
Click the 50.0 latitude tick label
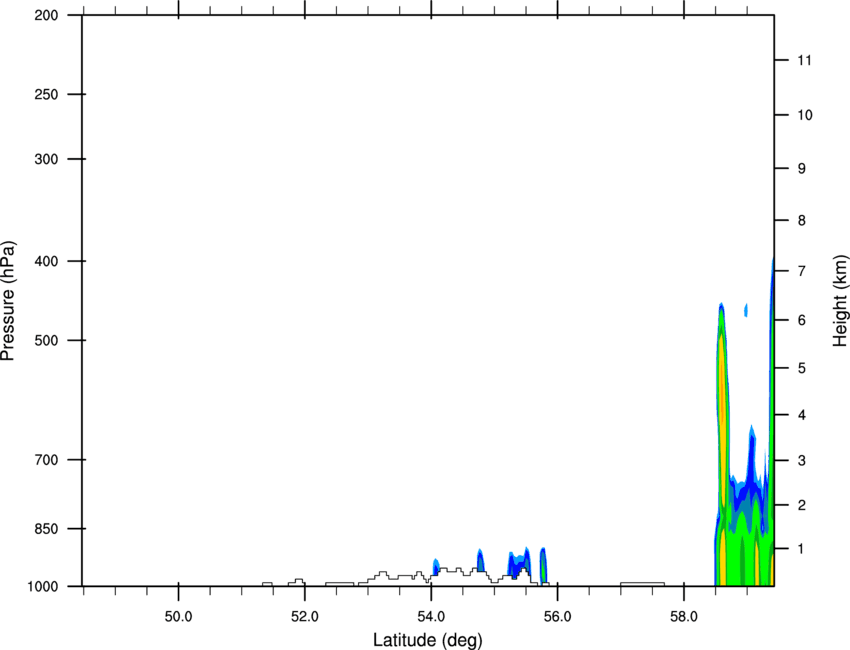[x=178, y=617]
